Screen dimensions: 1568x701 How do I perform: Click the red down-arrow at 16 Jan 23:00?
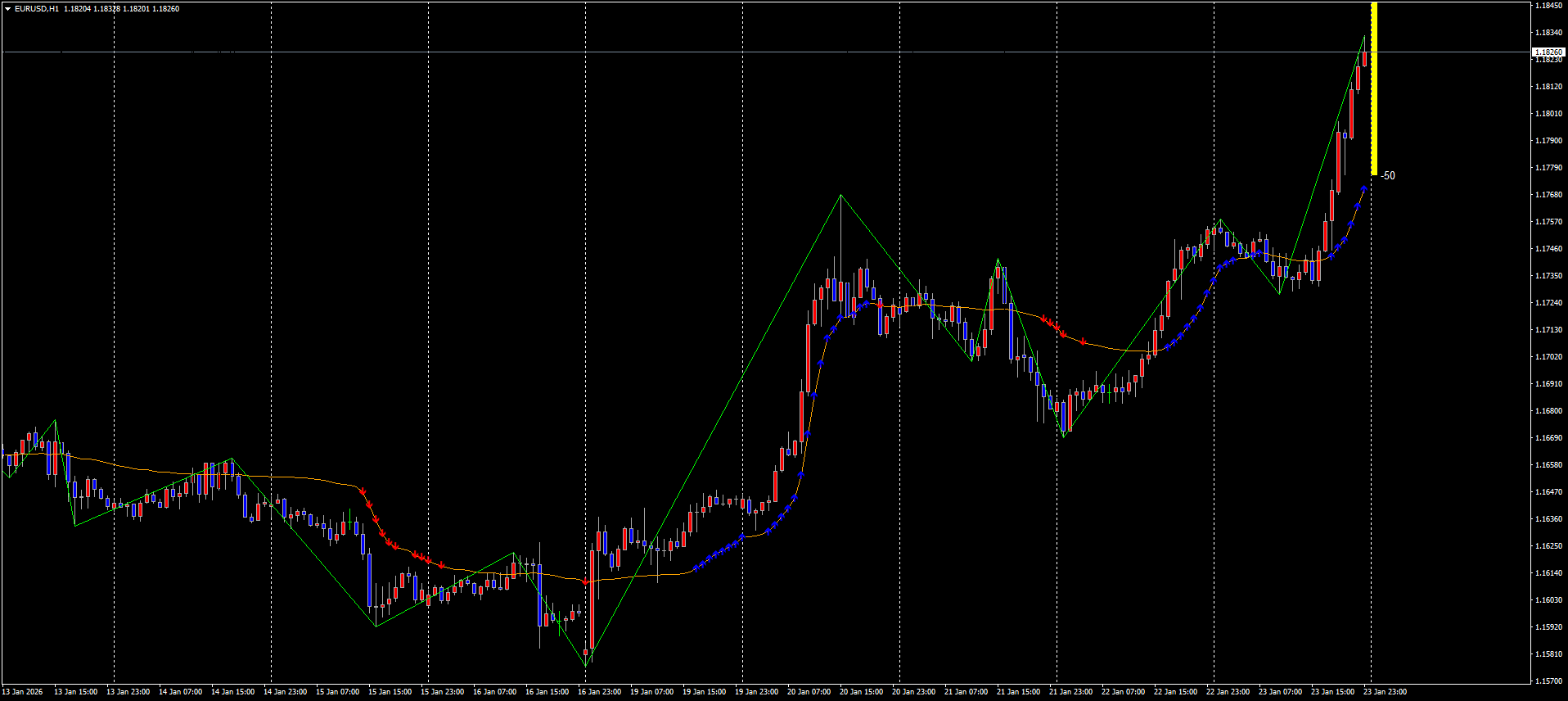[x=585, y=581]
